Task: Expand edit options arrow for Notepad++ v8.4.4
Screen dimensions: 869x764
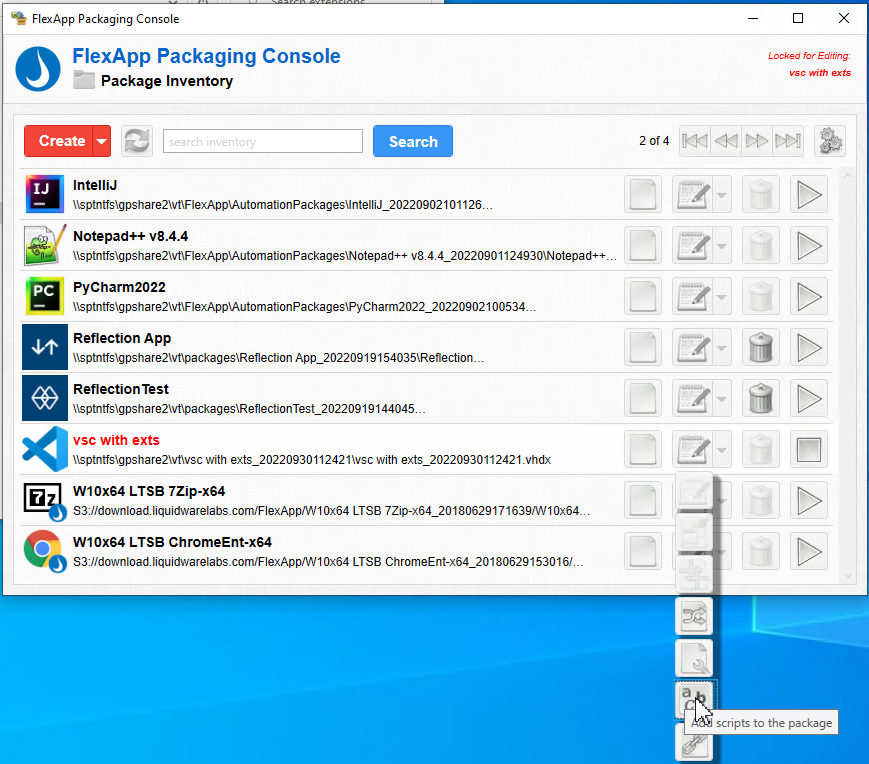Action: (x=722, y=245)
